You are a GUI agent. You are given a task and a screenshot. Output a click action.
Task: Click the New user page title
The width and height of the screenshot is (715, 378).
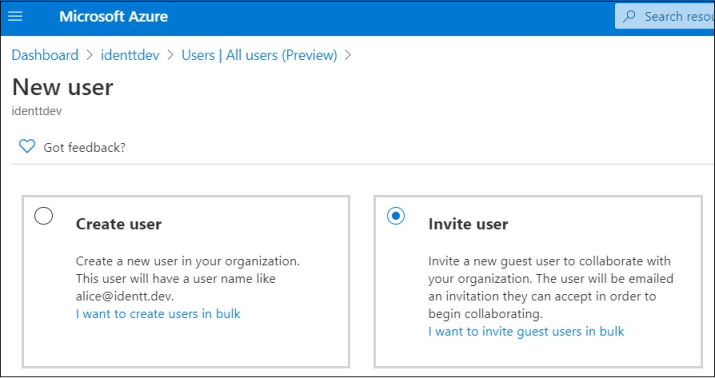click(x=62, y=87)
